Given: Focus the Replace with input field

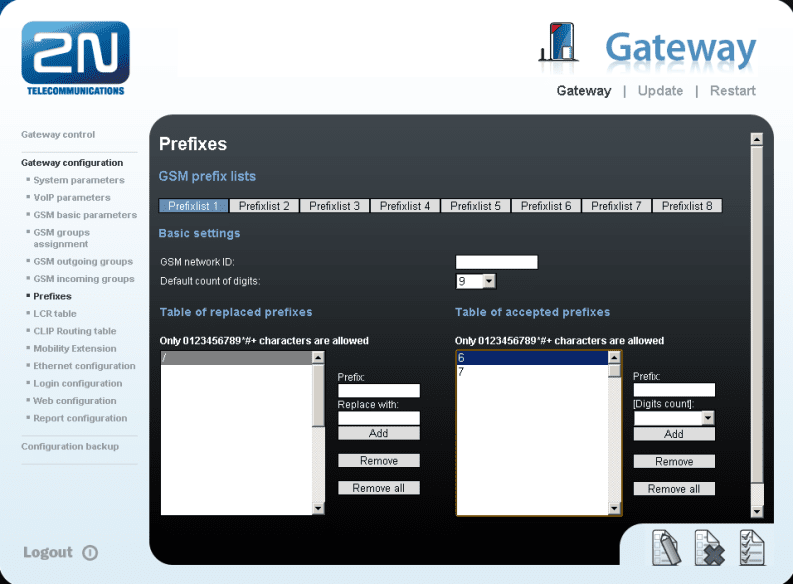Looking at the screenshot, I should [x=379, y=418].
